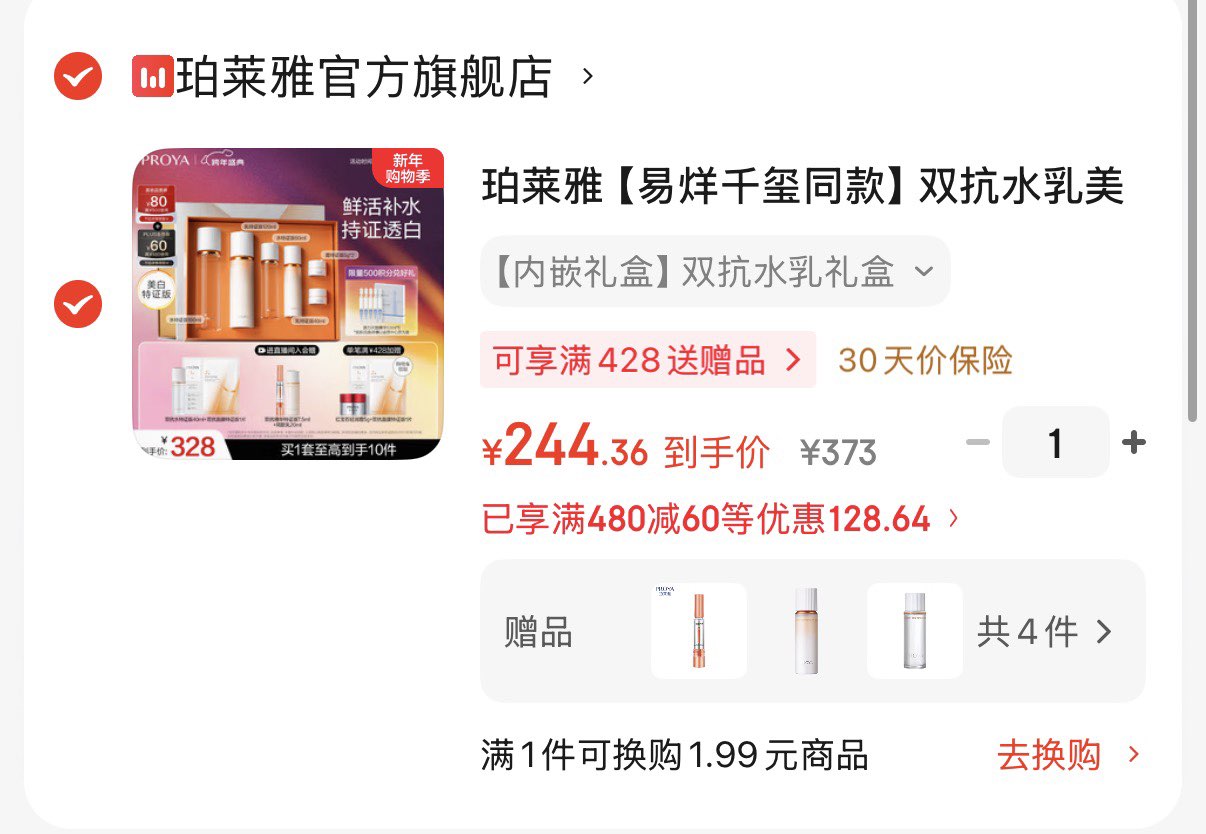Image resolution: width=1206 pixels, height=834 pixels.
Task: Uncheck the product item checkbox
Action: pyautogui.click(x=78, y=304)
